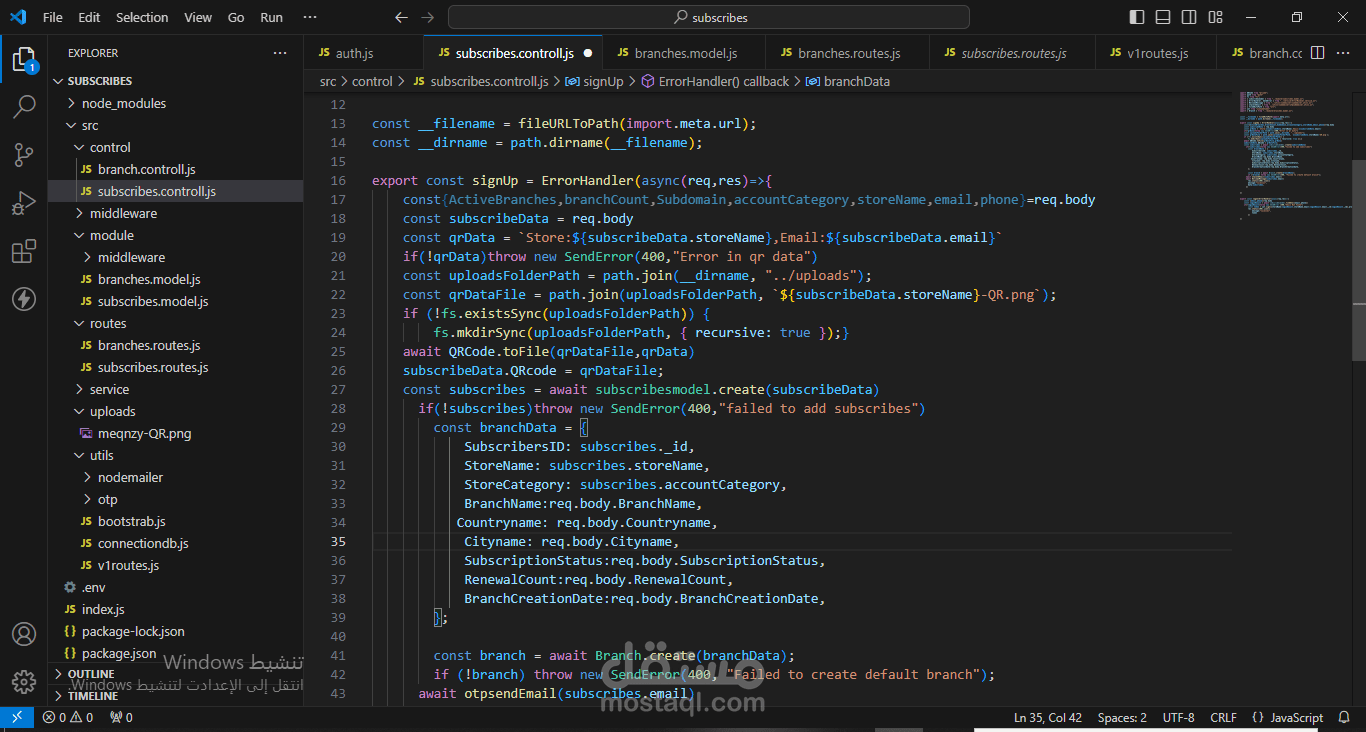This screenshot has width=1366, height=732.
Task: Open the Thunder Client lightning icon
Action: pyautogui.click(x=24, y=299)
